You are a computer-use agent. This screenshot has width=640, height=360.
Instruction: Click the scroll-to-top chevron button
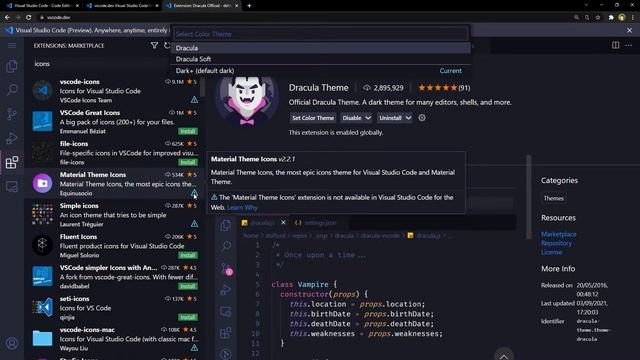pos(504,356)
